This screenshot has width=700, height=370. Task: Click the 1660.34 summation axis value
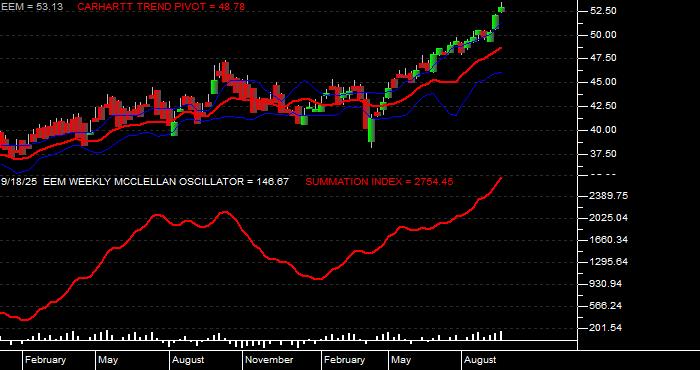pyautogui.click(x=609, y=240)
